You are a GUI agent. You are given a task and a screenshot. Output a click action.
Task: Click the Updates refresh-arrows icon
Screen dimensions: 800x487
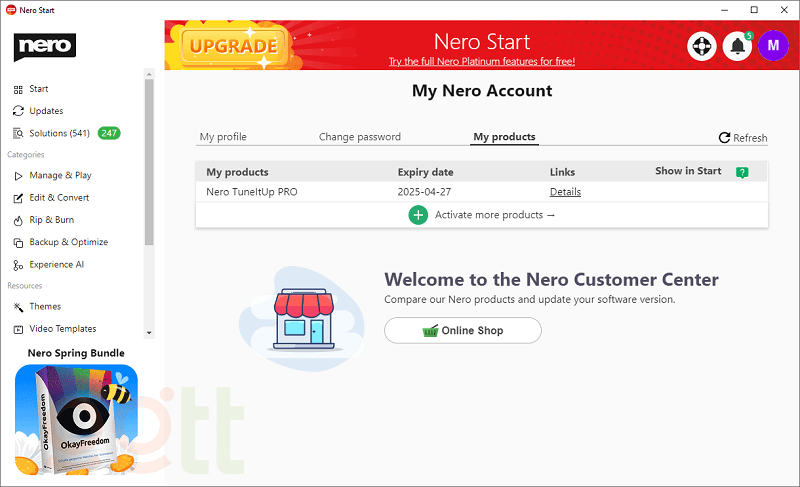(x=18, y=111)
